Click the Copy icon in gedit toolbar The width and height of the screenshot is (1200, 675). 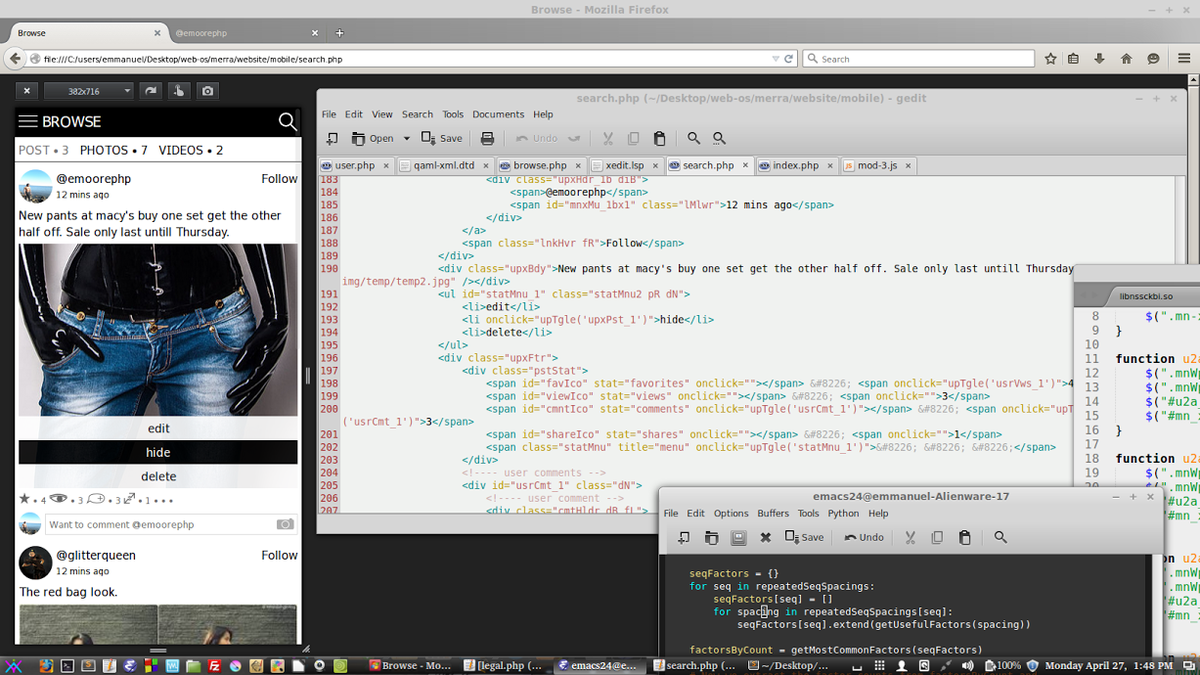633,138
